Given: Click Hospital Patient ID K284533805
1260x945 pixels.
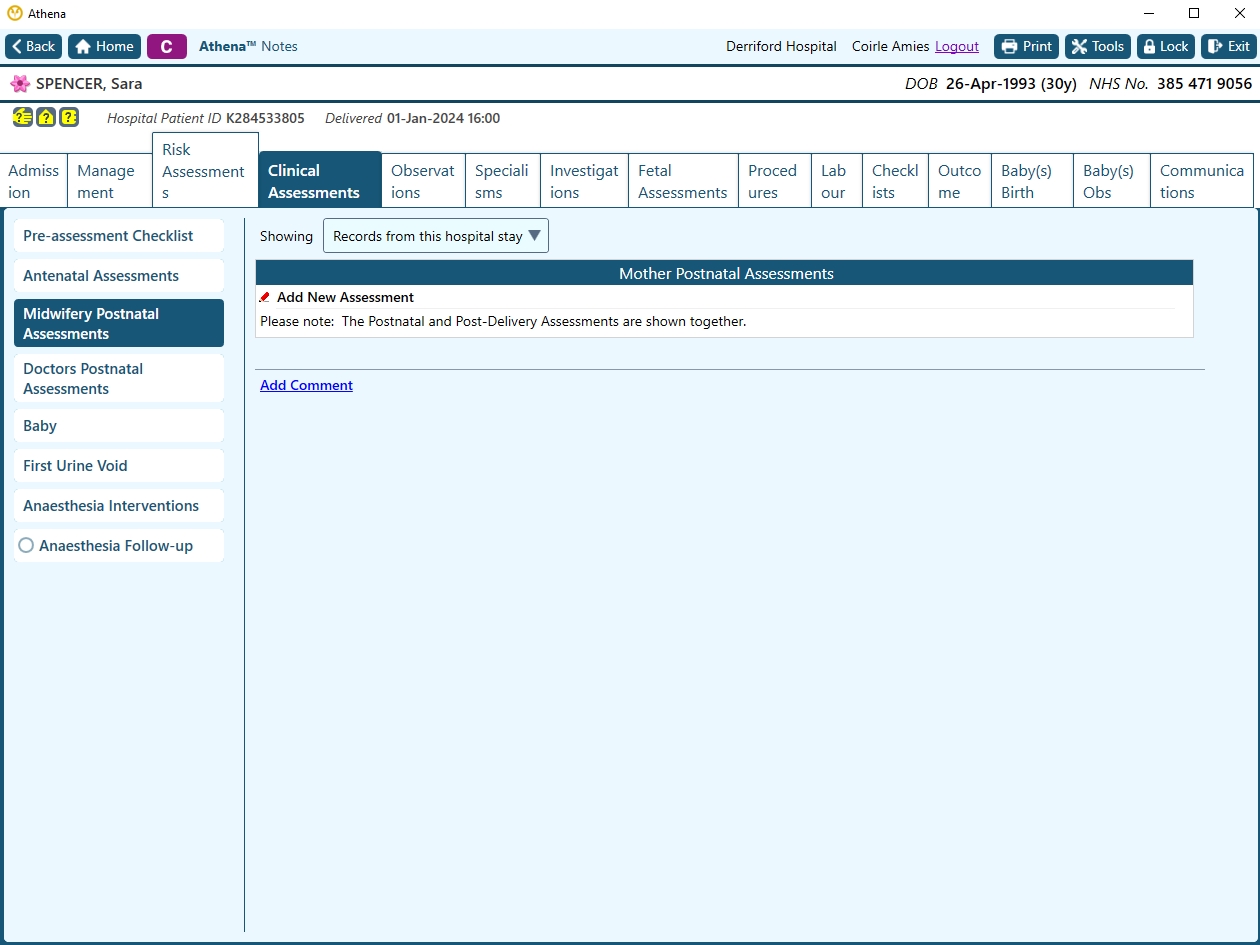Looking at the screenshot, I should tap(206, 118).
